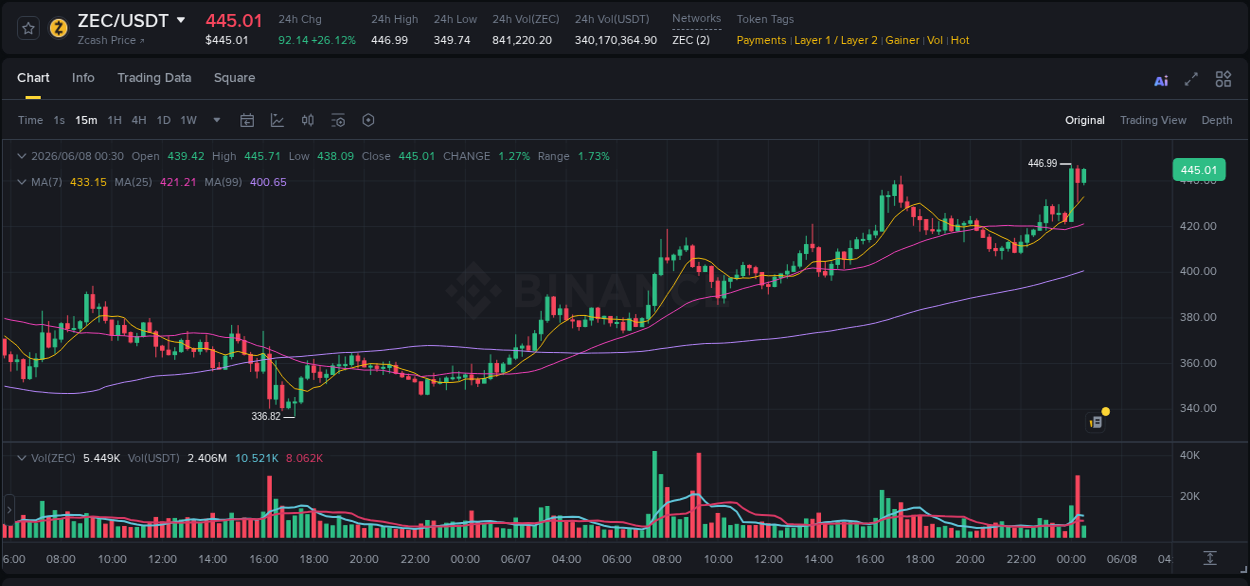Click the Payments token tag
The width and height of the screenshot is (1250, 586).
(761, 40)
